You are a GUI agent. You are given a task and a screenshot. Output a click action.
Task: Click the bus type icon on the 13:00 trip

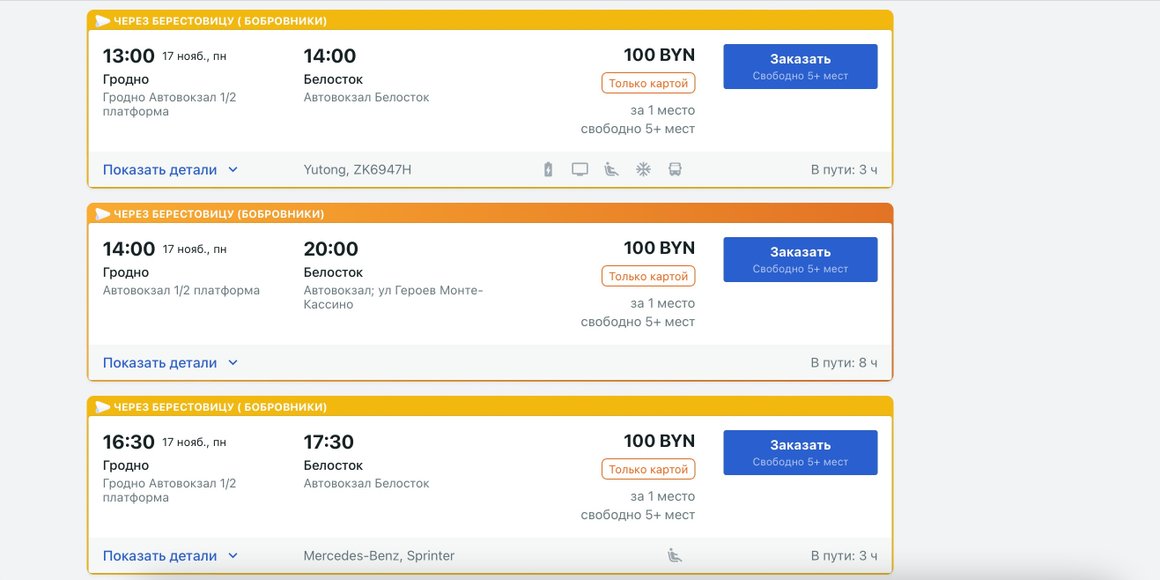675,170
